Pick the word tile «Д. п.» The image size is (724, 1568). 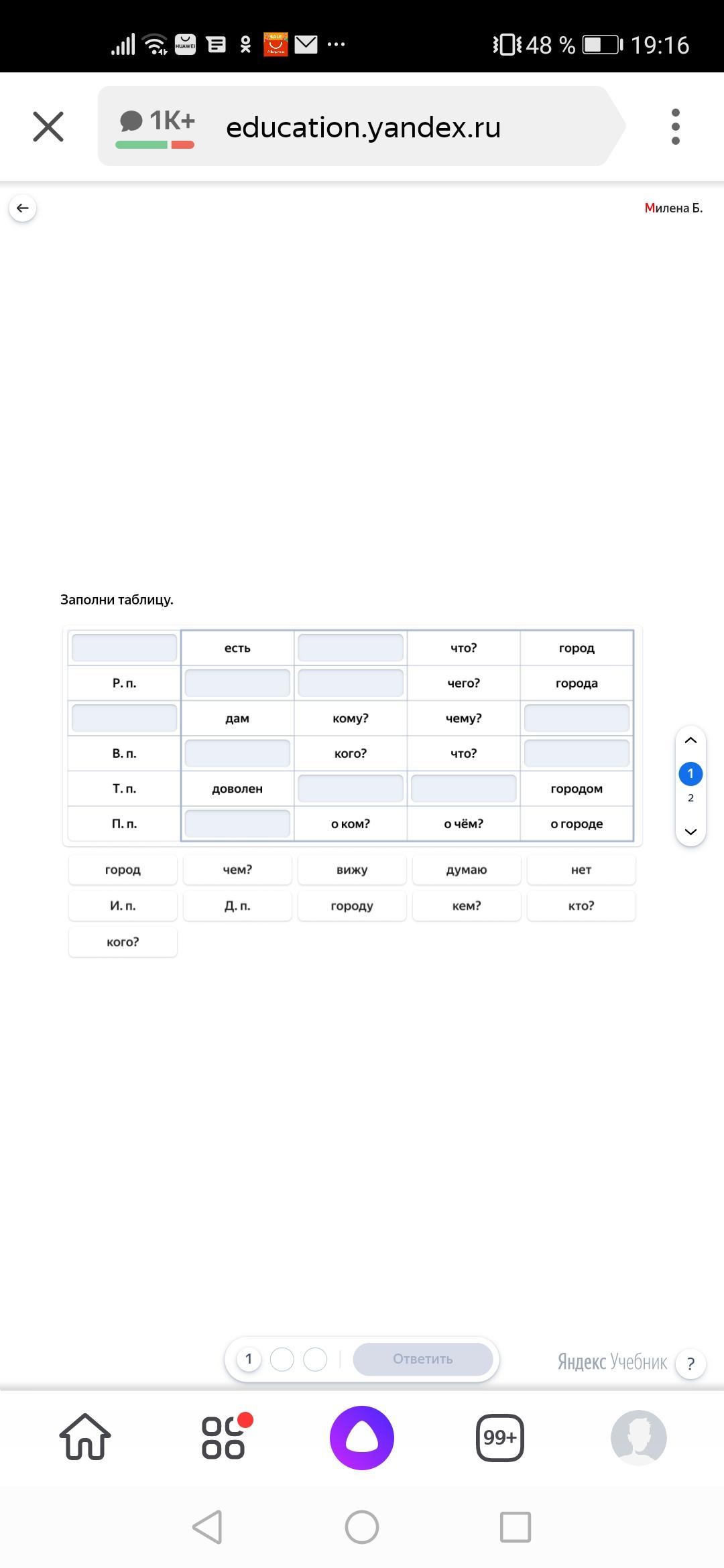(237, 906)
